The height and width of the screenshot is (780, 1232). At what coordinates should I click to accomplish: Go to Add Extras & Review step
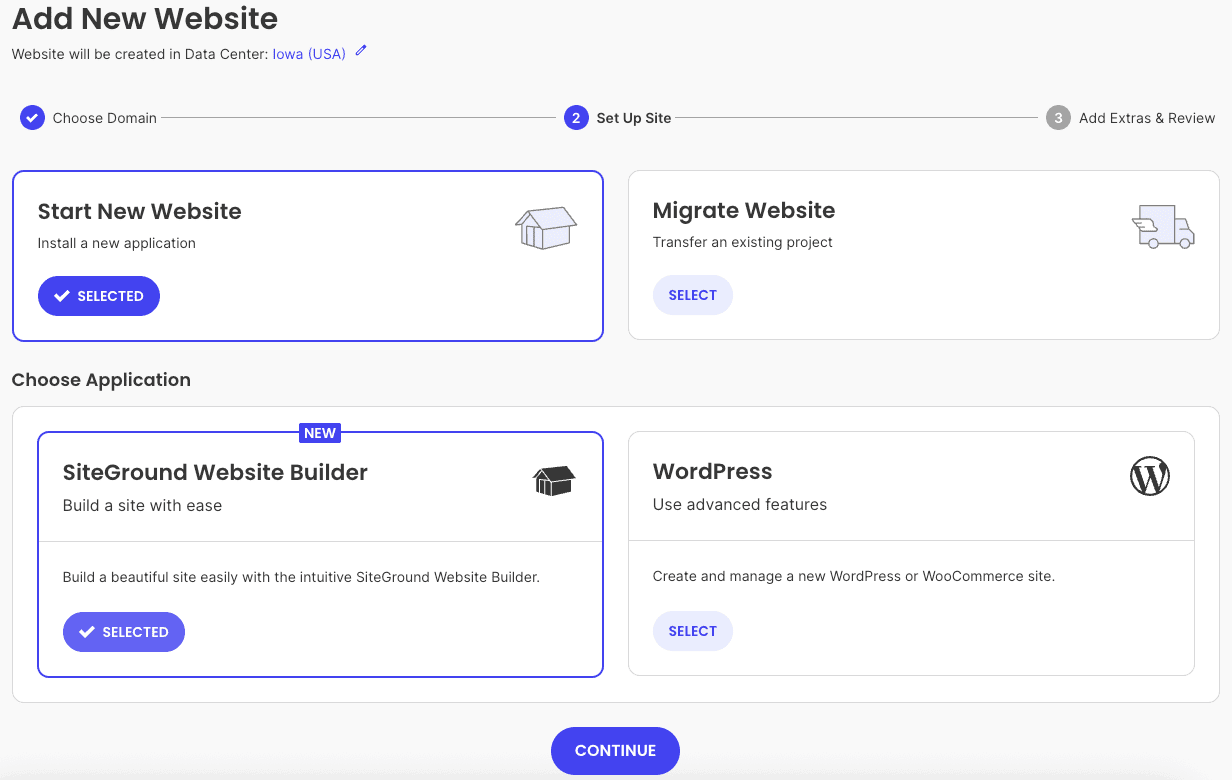pos(1147,118)
